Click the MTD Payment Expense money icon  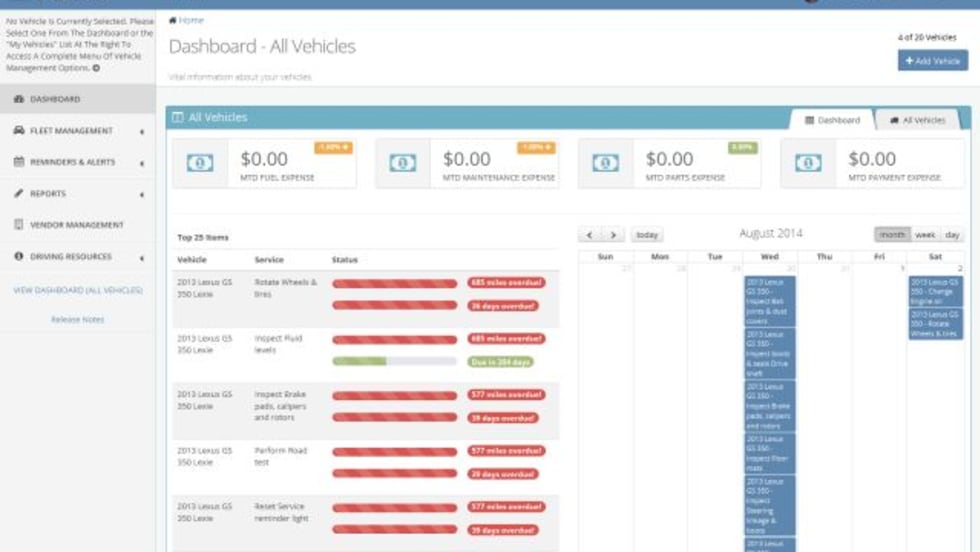[x=808, y=163]
